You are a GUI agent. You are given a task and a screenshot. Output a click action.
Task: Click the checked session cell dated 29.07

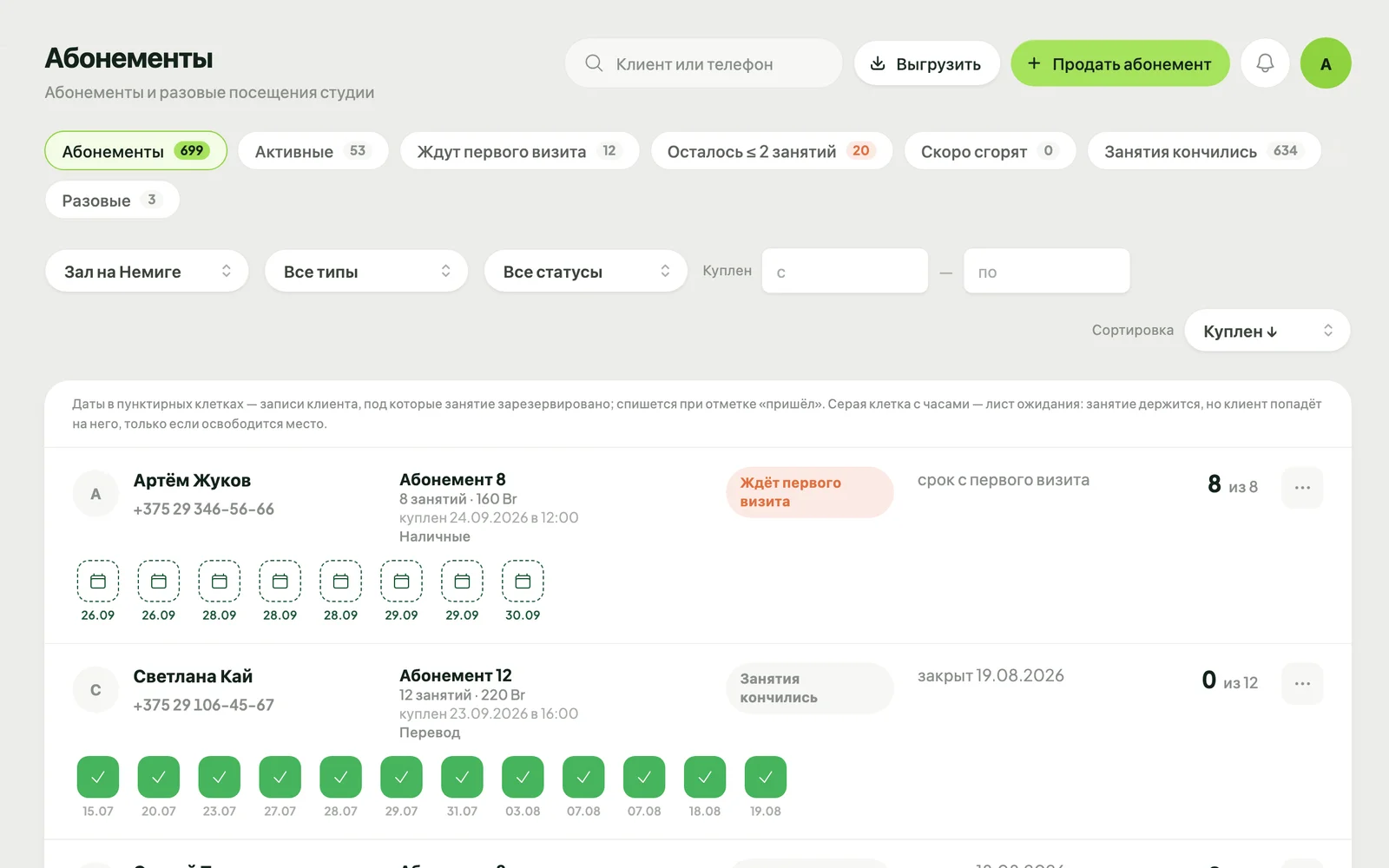click(x=402, y=777)
